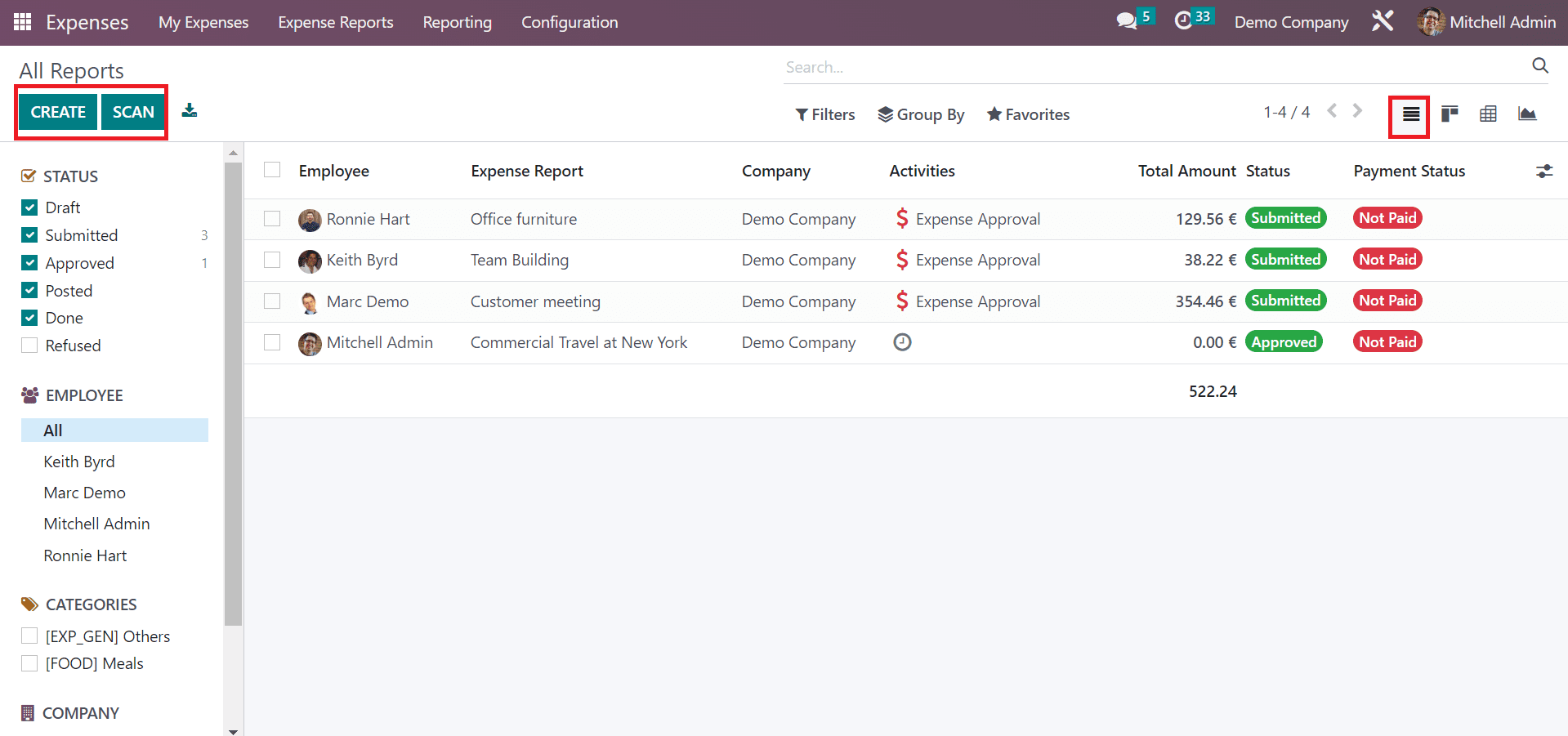Viewport: 1568px width, 736px height.
Task: Open the Favorites dropdown
Action: pos(1028,114)
